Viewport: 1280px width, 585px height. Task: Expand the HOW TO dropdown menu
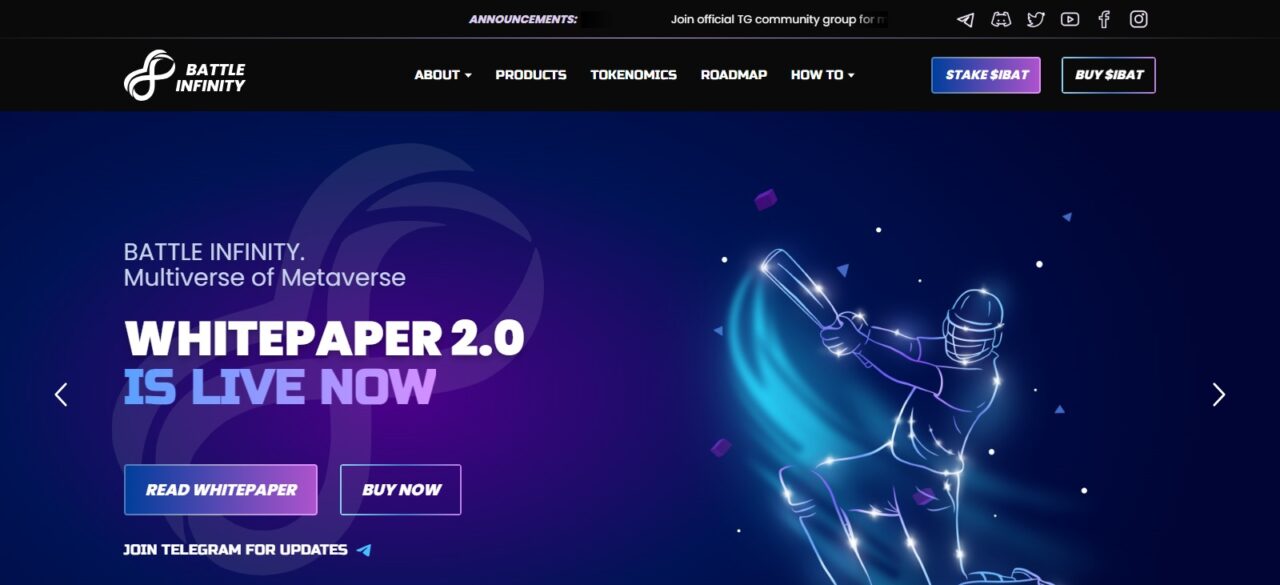pos(822,75)
